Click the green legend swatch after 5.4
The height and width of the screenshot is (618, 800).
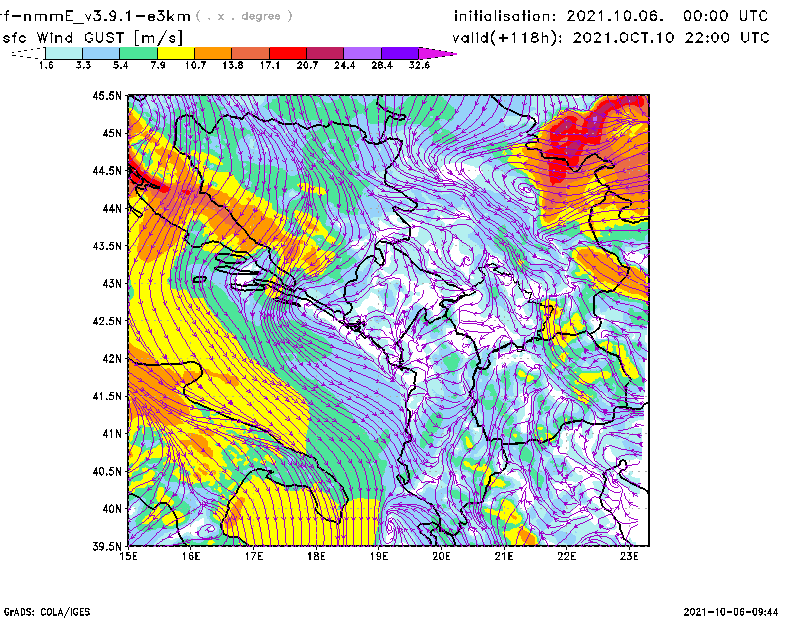pyautogui.click(x=138, y=53)
